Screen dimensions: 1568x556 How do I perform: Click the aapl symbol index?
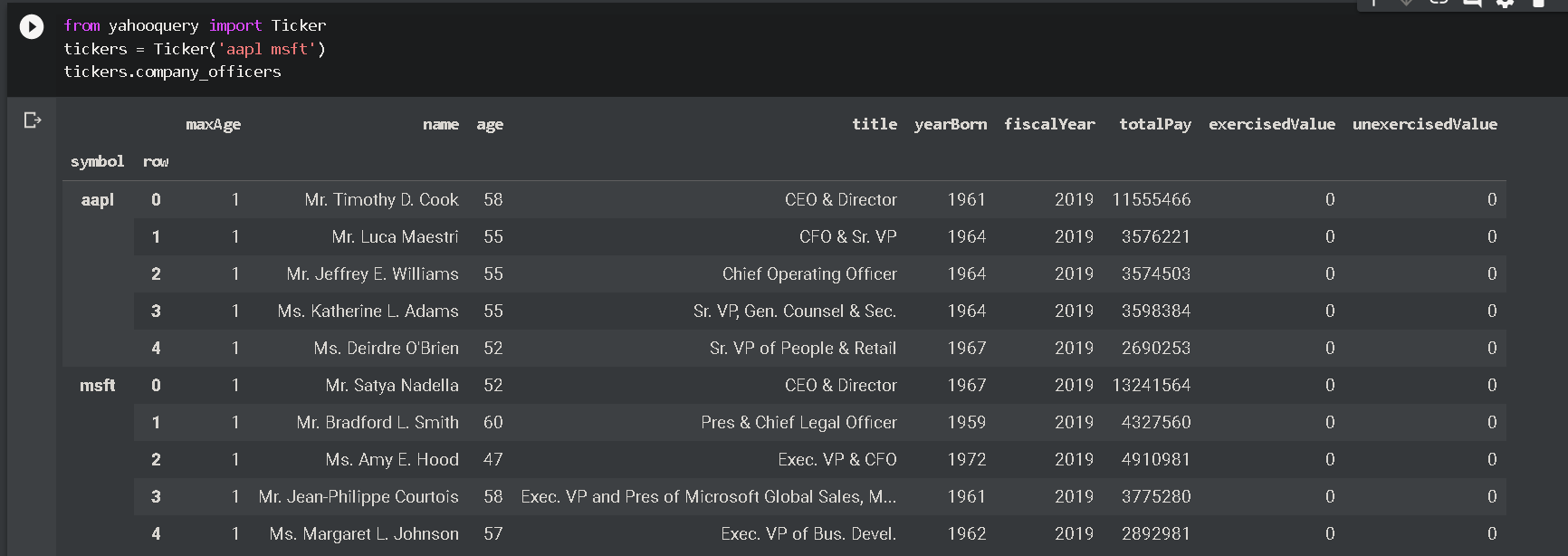click(x=98, y=200)
